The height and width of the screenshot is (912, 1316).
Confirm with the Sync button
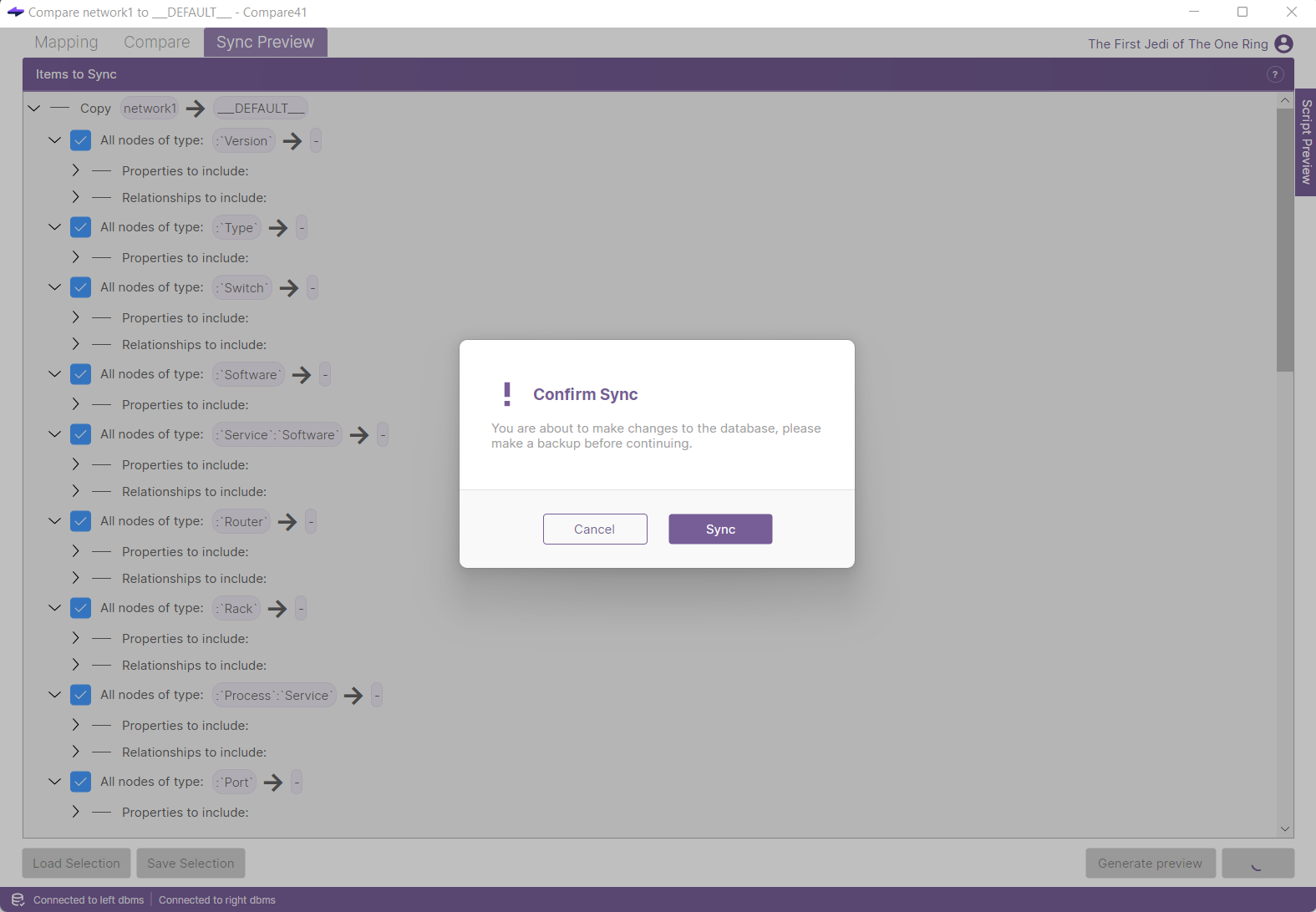point(720,529)
